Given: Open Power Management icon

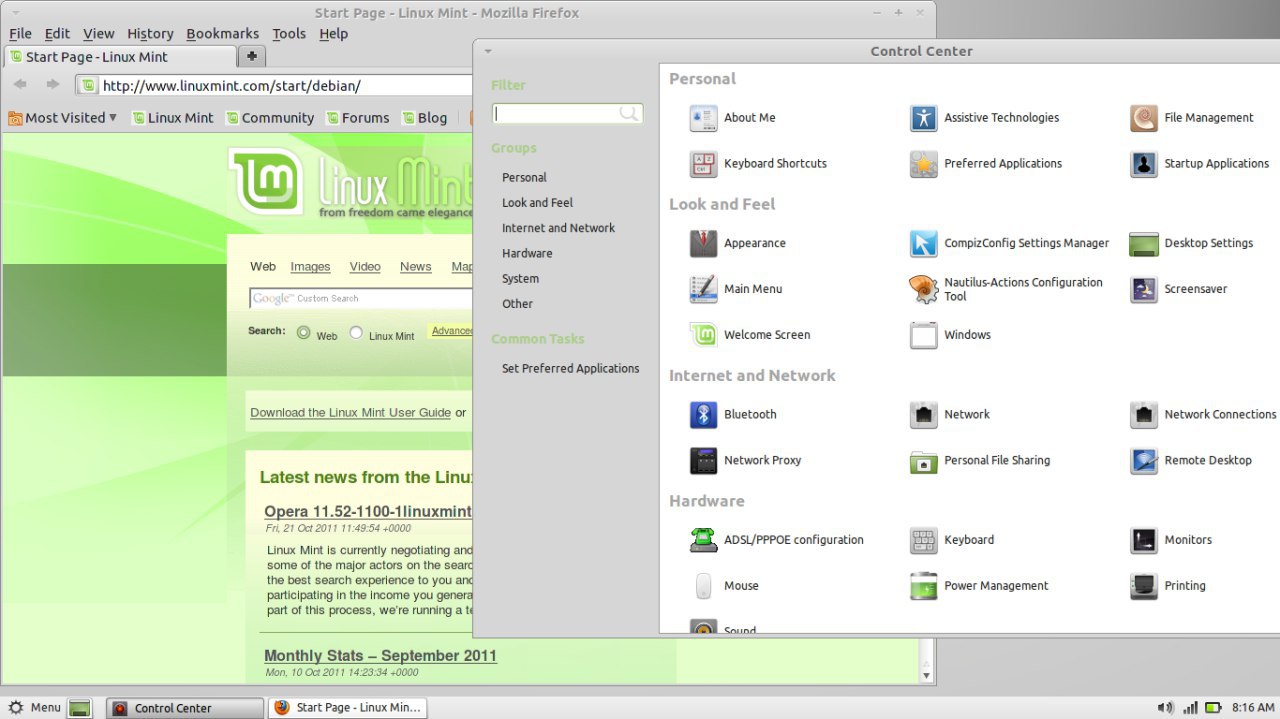Looking at the screenshot, I should click(x=923, y=586).
